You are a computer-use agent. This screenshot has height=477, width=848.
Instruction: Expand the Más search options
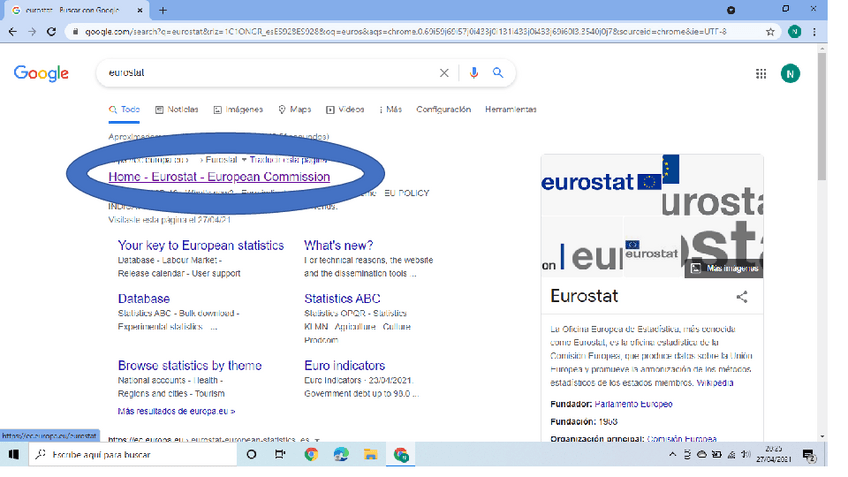click(x=390, y=110)
